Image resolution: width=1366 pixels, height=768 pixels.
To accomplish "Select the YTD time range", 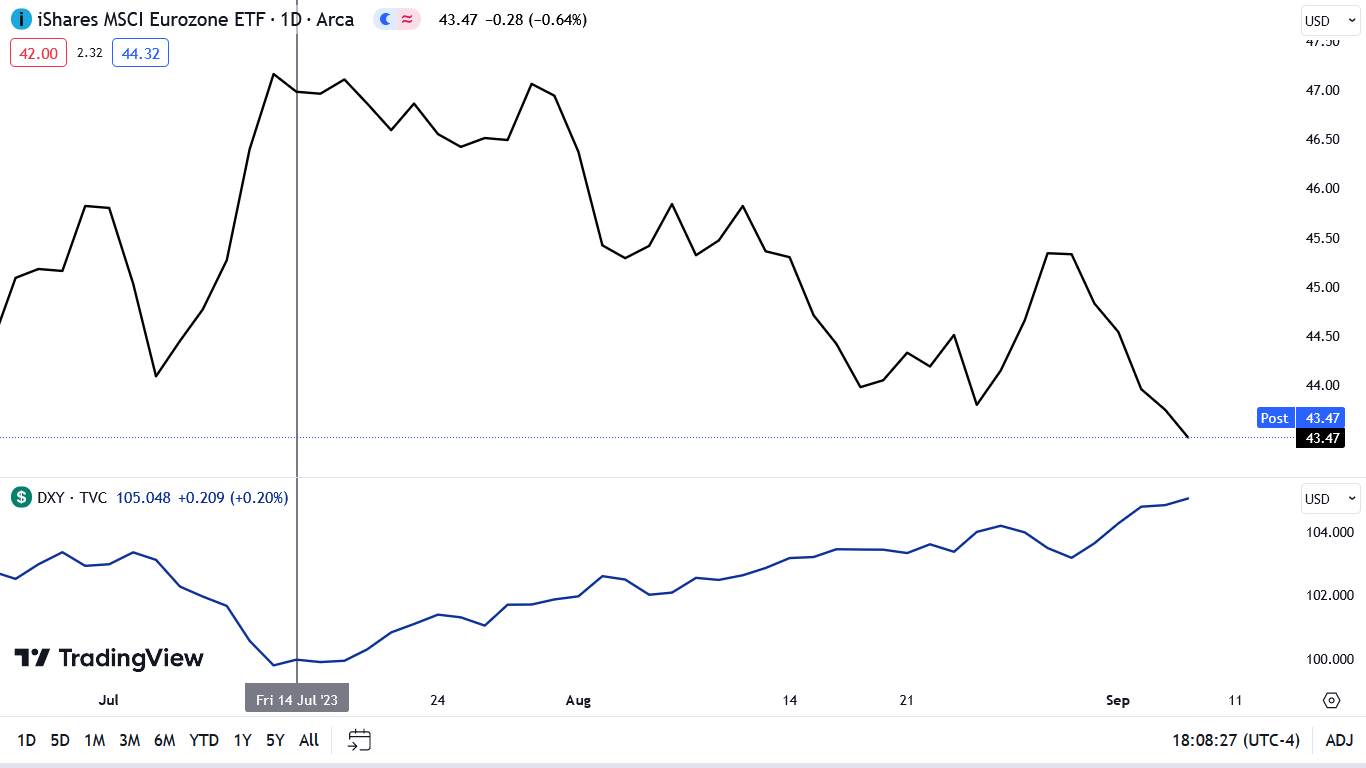I will [x=204, y=740].
